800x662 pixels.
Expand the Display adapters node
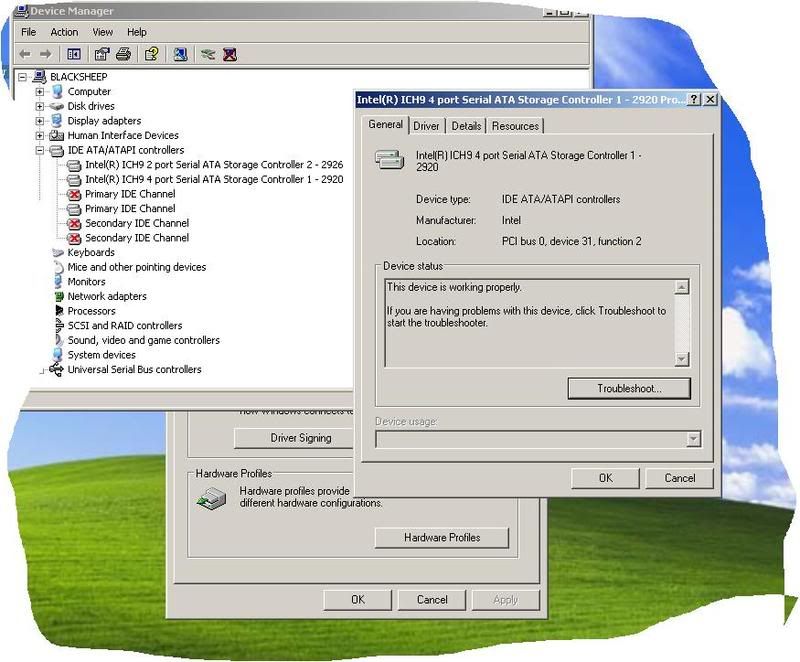(x=40, y=121)
